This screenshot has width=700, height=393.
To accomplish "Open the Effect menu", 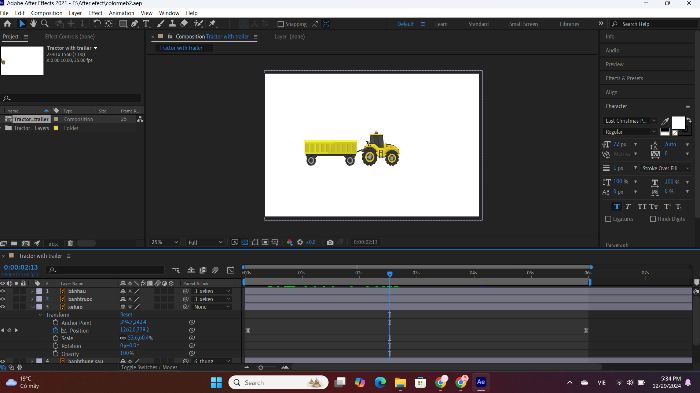I will (96, 13).
